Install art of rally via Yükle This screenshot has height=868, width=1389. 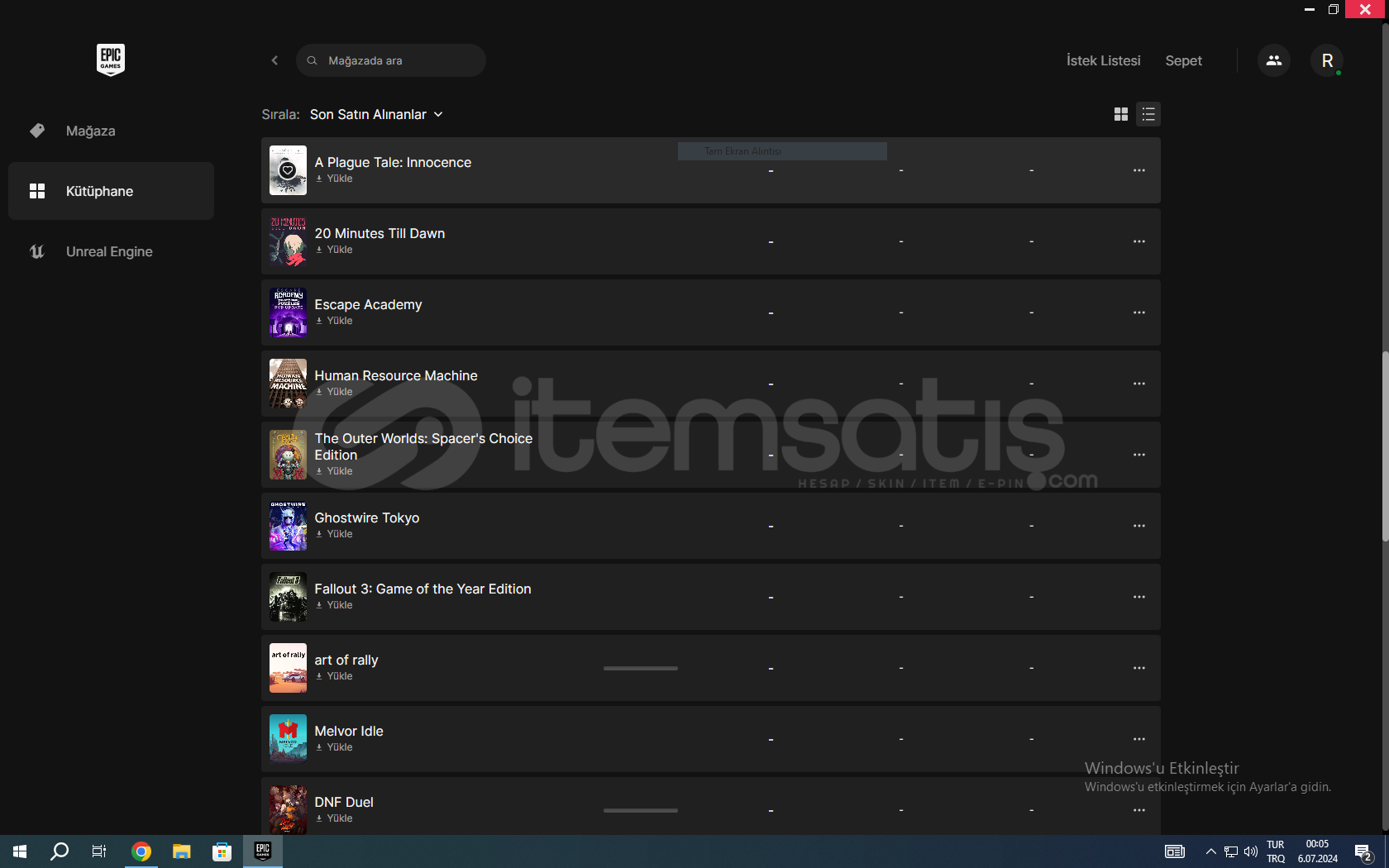pos(334,676)
